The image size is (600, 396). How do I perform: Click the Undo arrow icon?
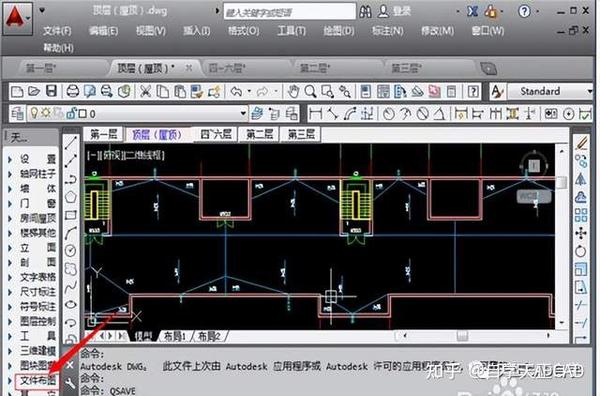(x=236, y=91)
